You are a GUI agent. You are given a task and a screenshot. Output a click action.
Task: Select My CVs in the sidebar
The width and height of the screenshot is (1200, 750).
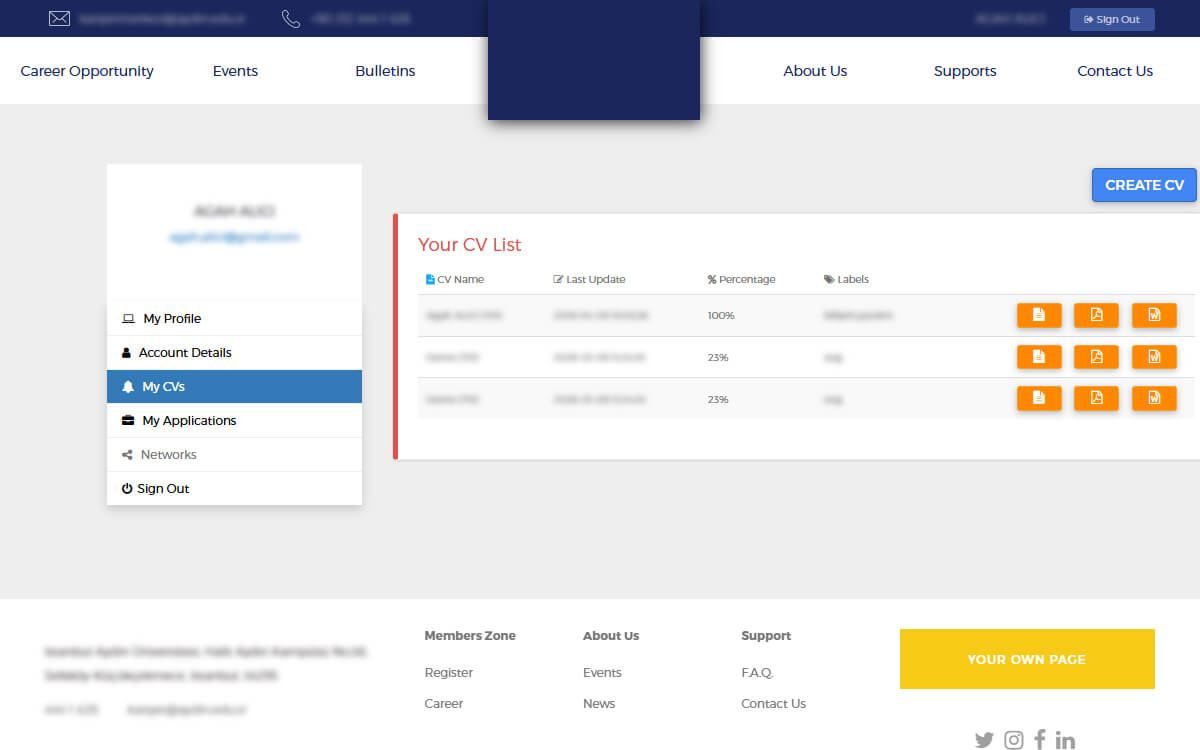(234, 386)
